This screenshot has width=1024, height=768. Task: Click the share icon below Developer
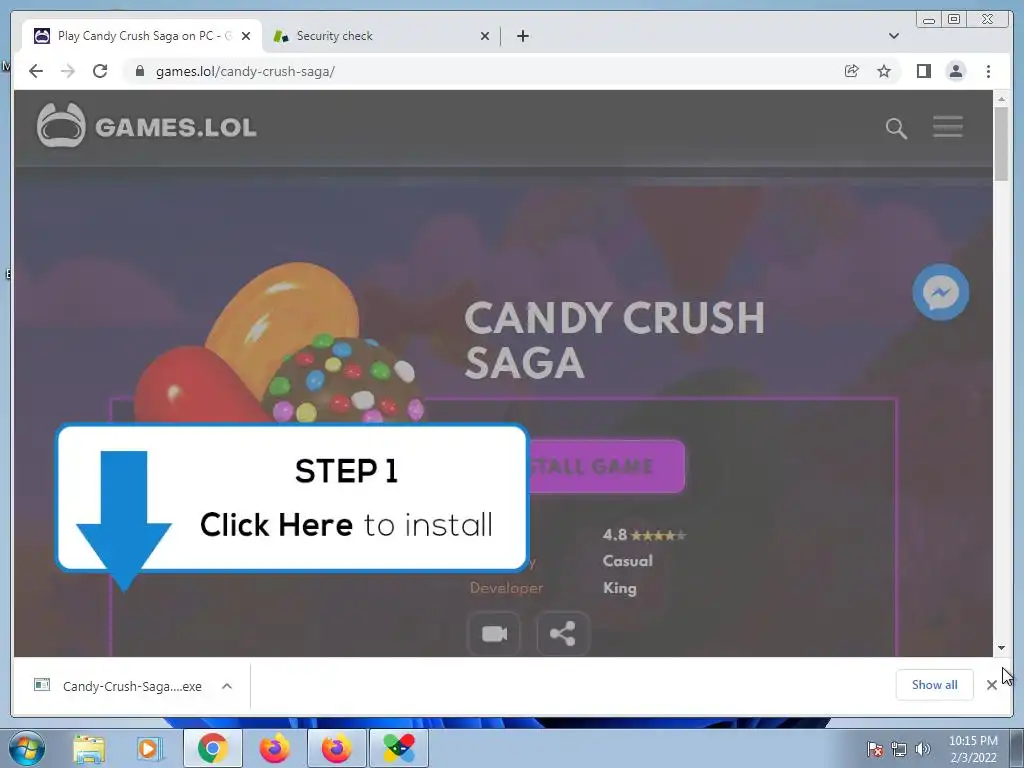[562, 633]
